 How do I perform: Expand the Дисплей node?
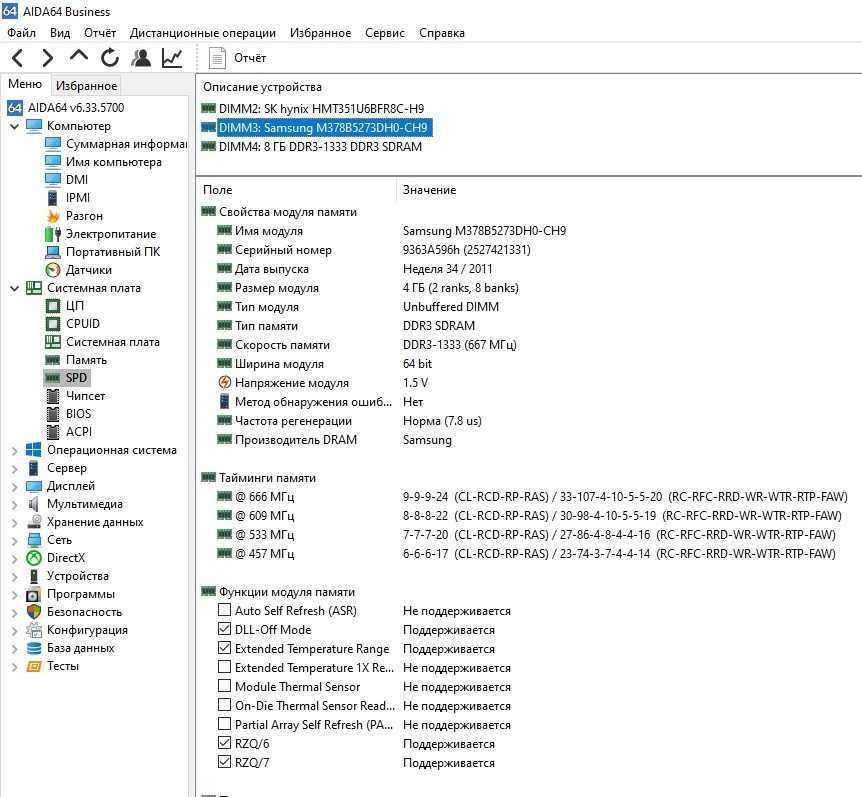pos(14,487)
